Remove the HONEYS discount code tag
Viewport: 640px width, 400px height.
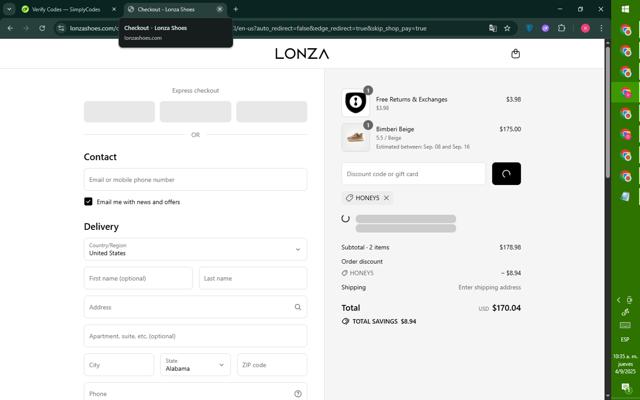[387, 198]
